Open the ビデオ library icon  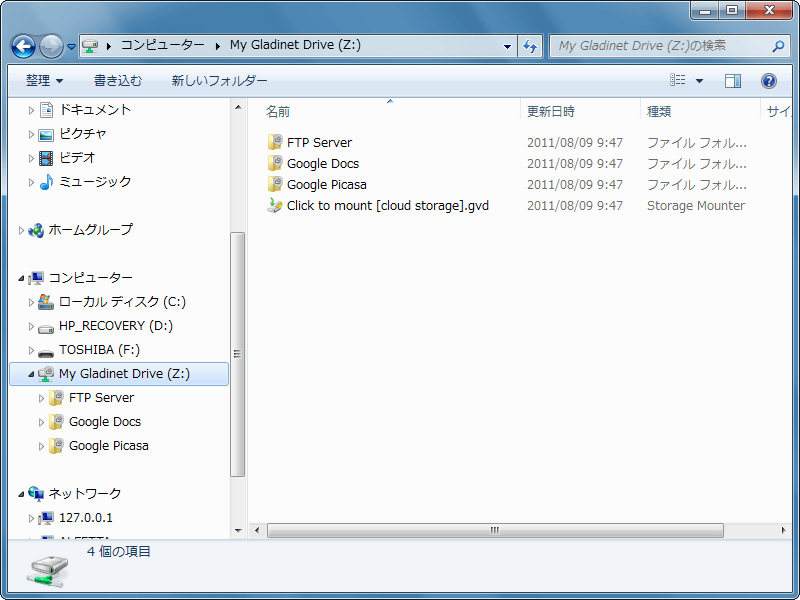46,158
